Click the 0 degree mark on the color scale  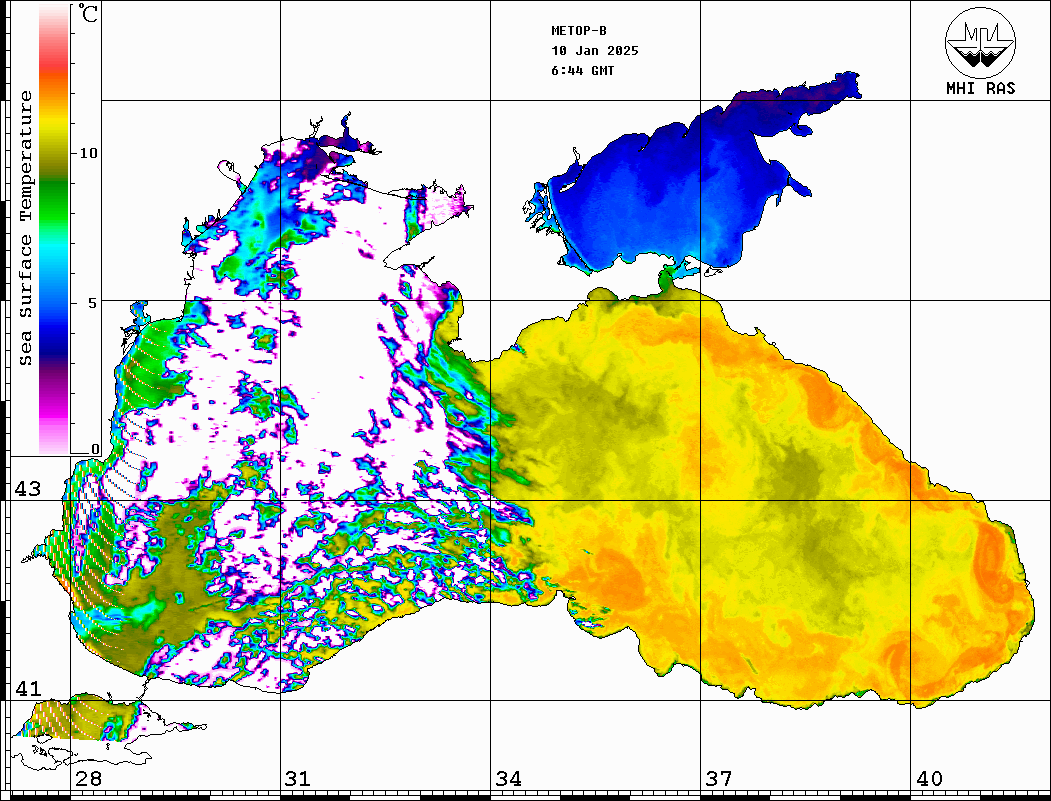95,449
